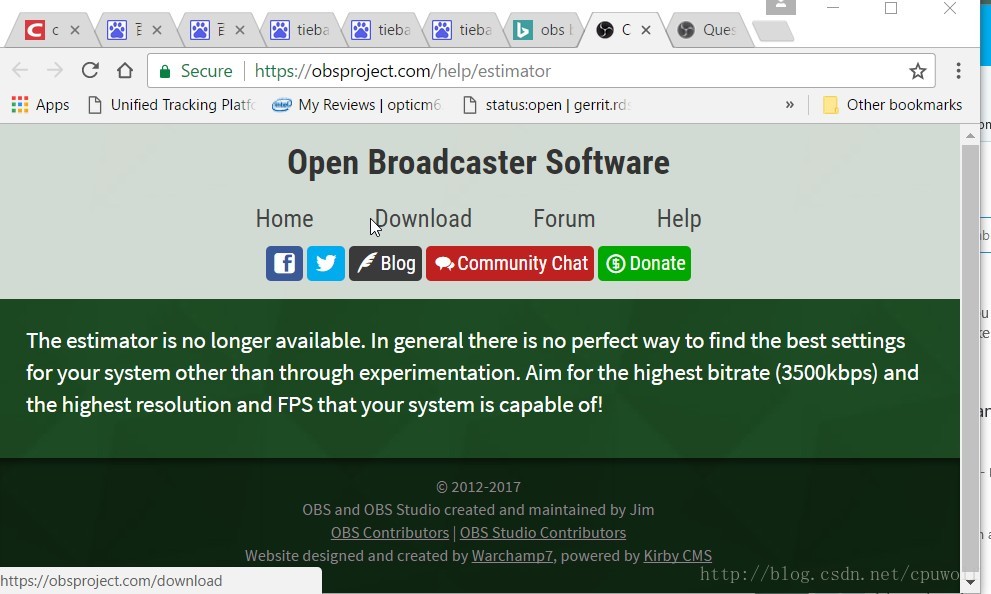991x594 pixels.
Task: Open the Facebook page icon
Action: tap(284, 263)
